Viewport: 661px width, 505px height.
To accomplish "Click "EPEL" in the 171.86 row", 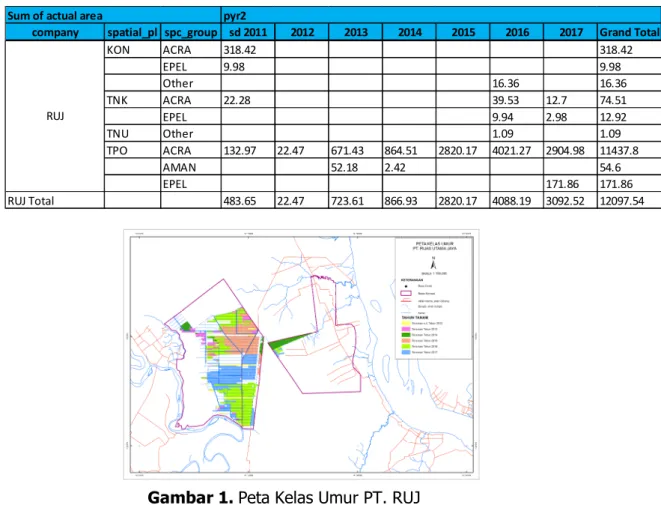I will [x=191, y=184].
